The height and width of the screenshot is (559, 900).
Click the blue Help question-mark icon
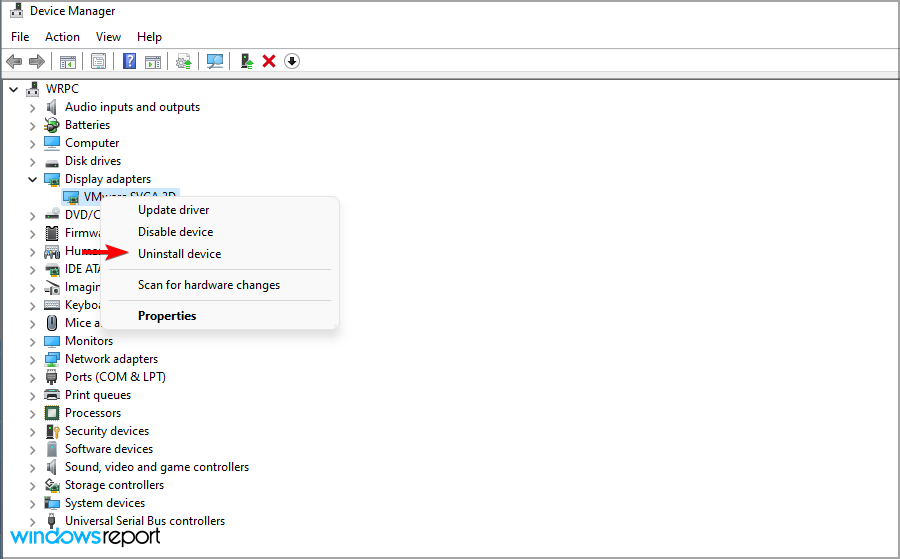click(x=130, y=61)
